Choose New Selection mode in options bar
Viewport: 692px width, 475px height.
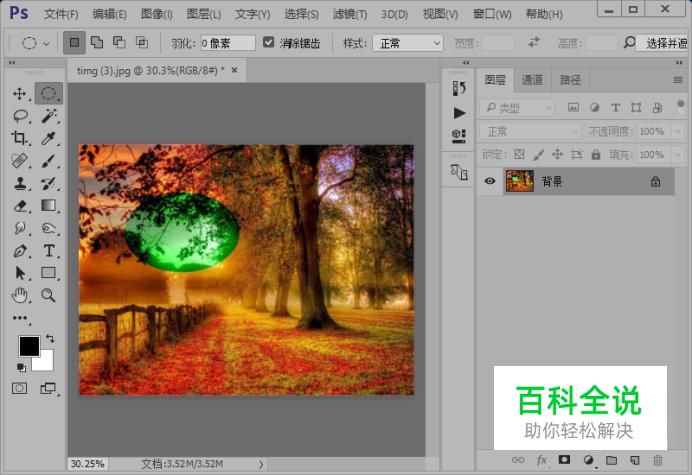(74, 43)
